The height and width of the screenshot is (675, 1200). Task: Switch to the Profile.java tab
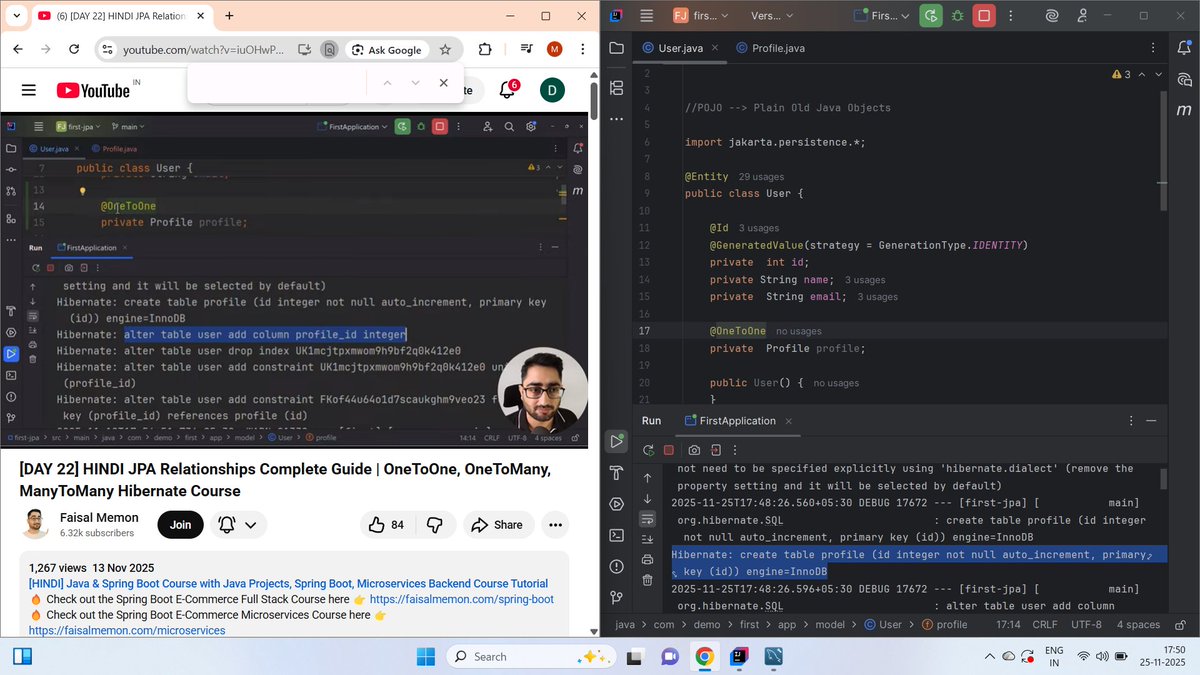tap(778, 47)
